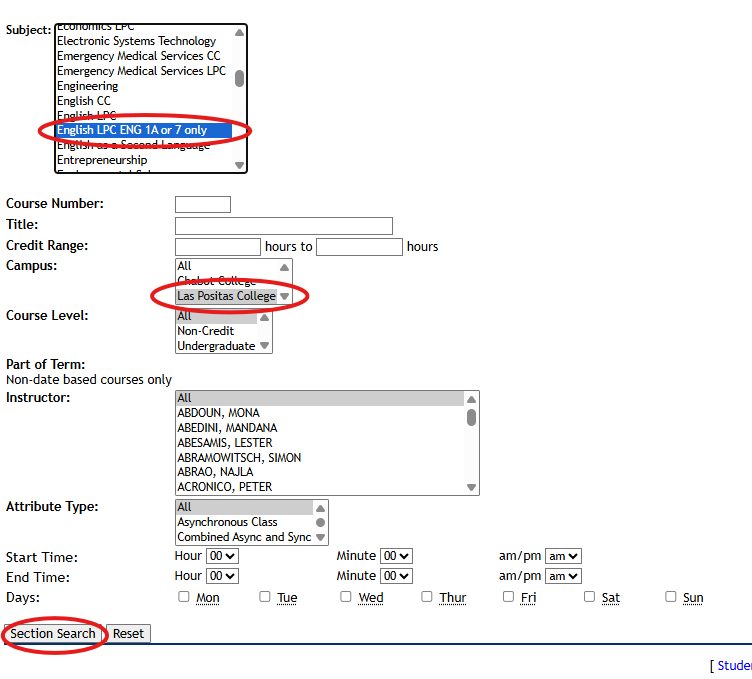Open End Time Minute dropdown
752x679 pixels.
click(x=396, y=576)
